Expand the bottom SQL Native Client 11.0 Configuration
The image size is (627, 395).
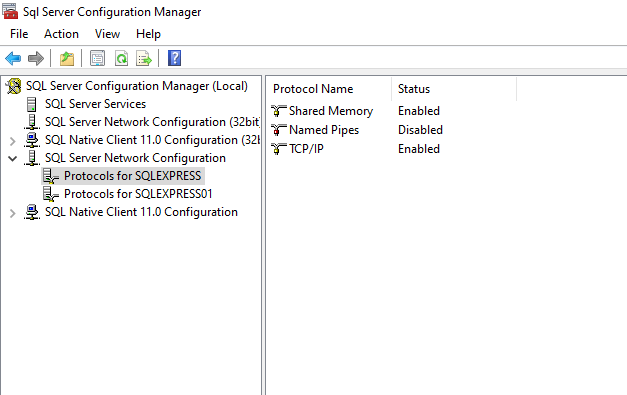tap(12, 213)
